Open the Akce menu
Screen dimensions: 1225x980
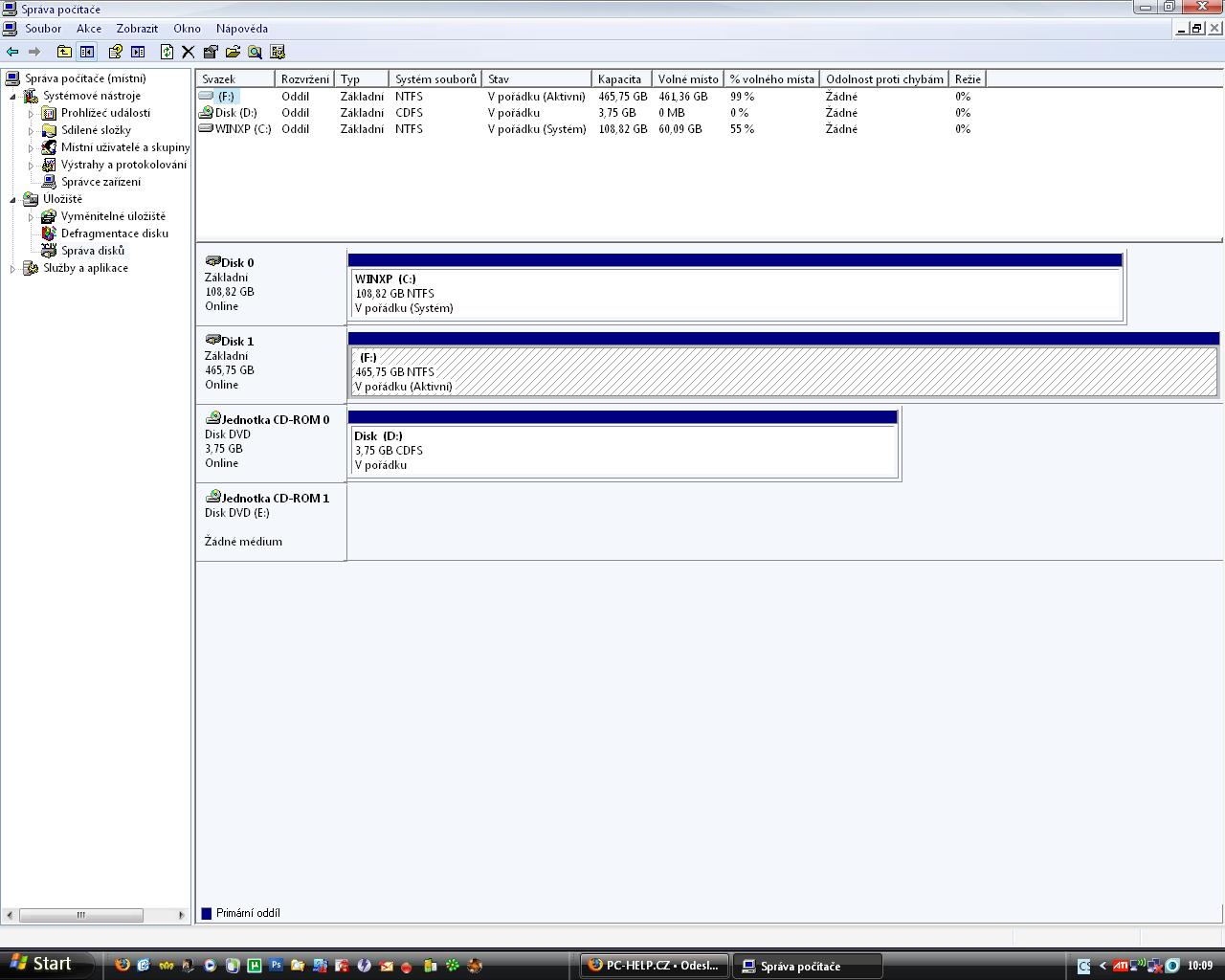[89, 29]
